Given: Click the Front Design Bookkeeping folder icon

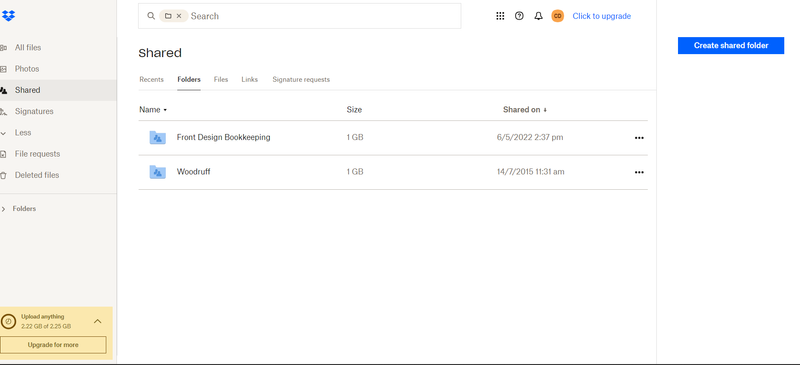Looking at the screenshot, I should (x=158, y=137).
